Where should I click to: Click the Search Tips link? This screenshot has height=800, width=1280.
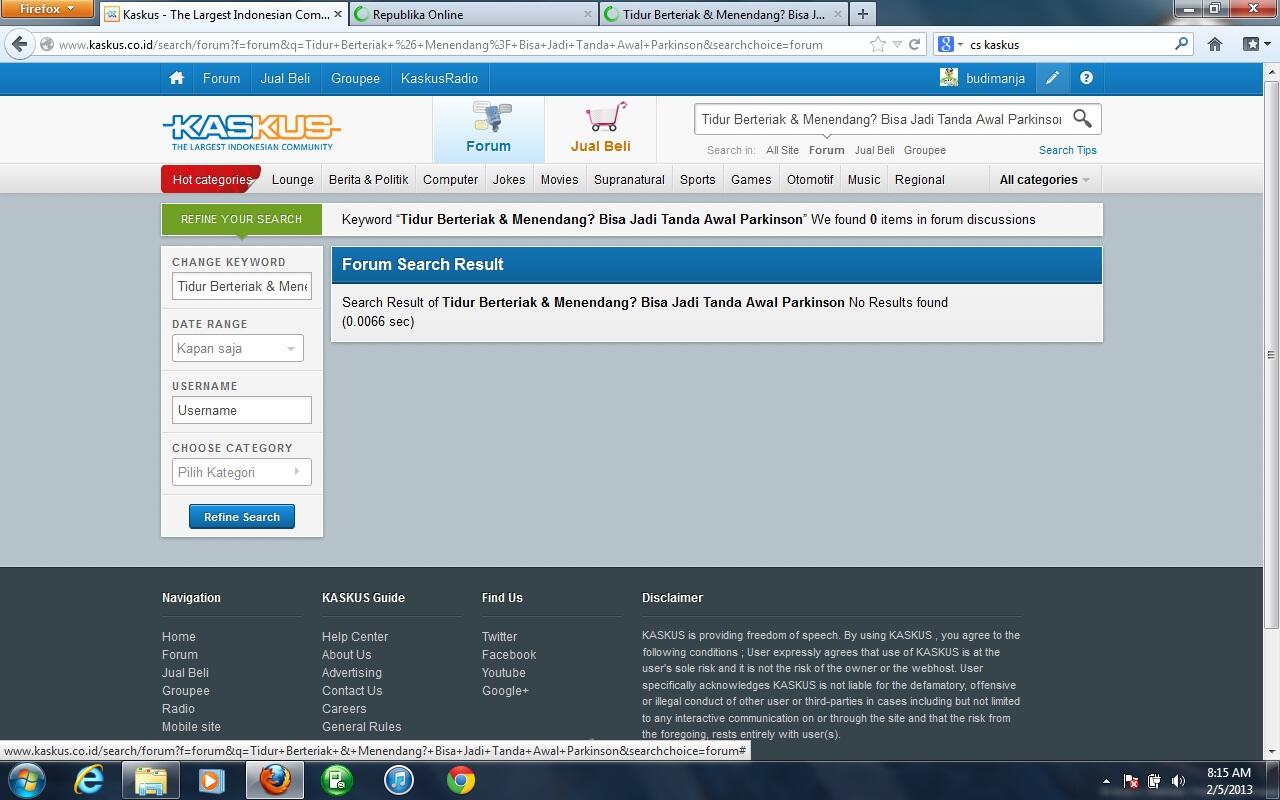(1067, 150)
